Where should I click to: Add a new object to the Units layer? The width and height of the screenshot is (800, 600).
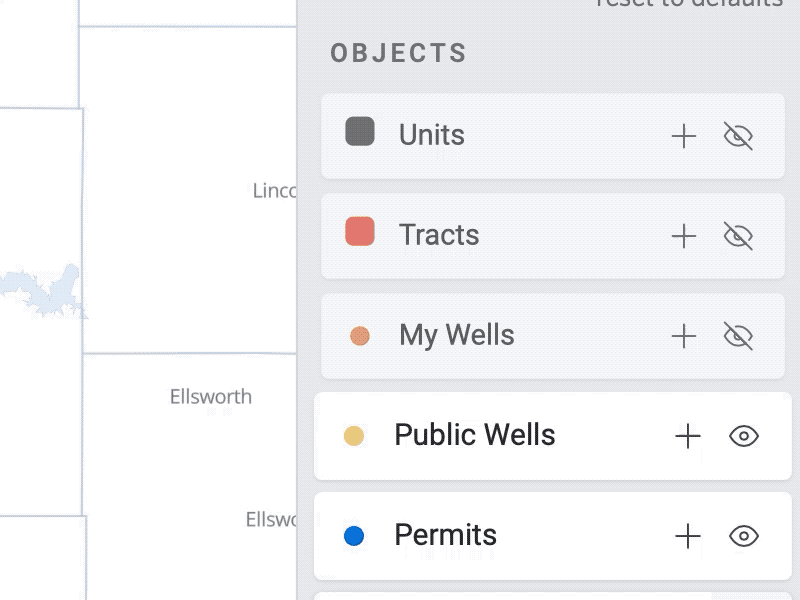(x=684, y=135)
